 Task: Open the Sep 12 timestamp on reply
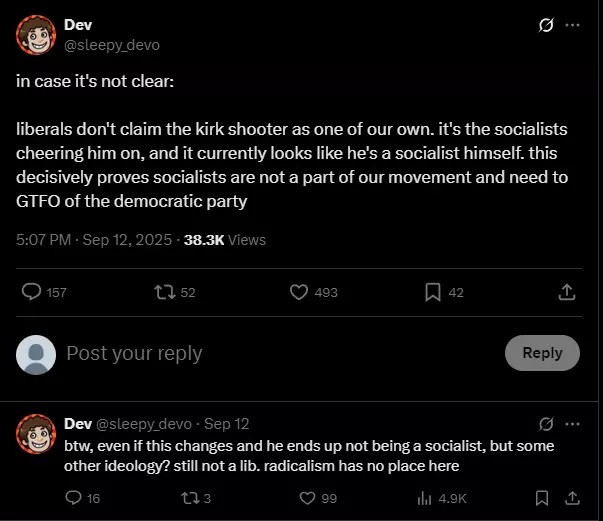point(227,424)
